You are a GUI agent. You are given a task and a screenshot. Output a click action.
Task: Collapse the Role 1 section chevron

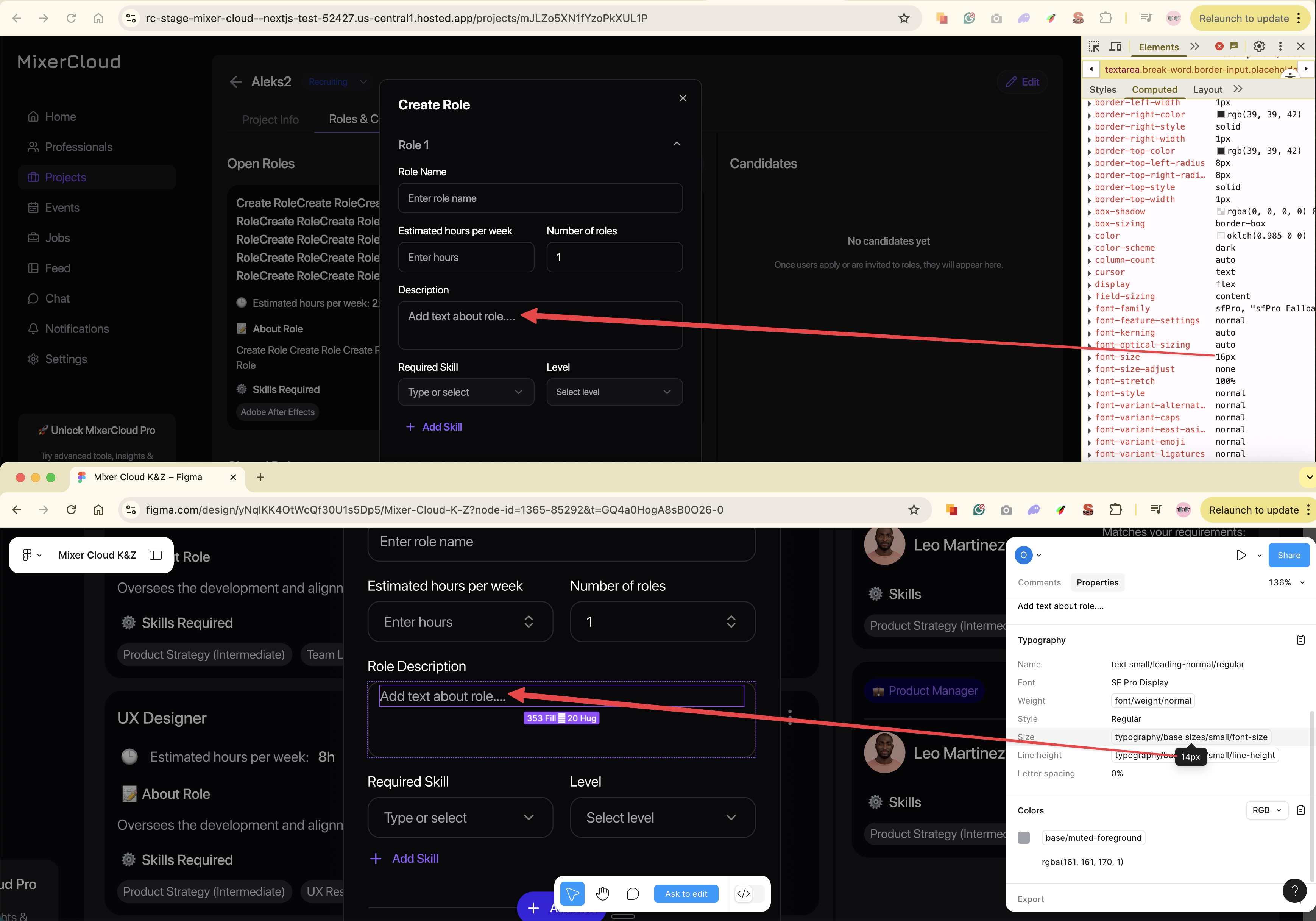[677, 144]
